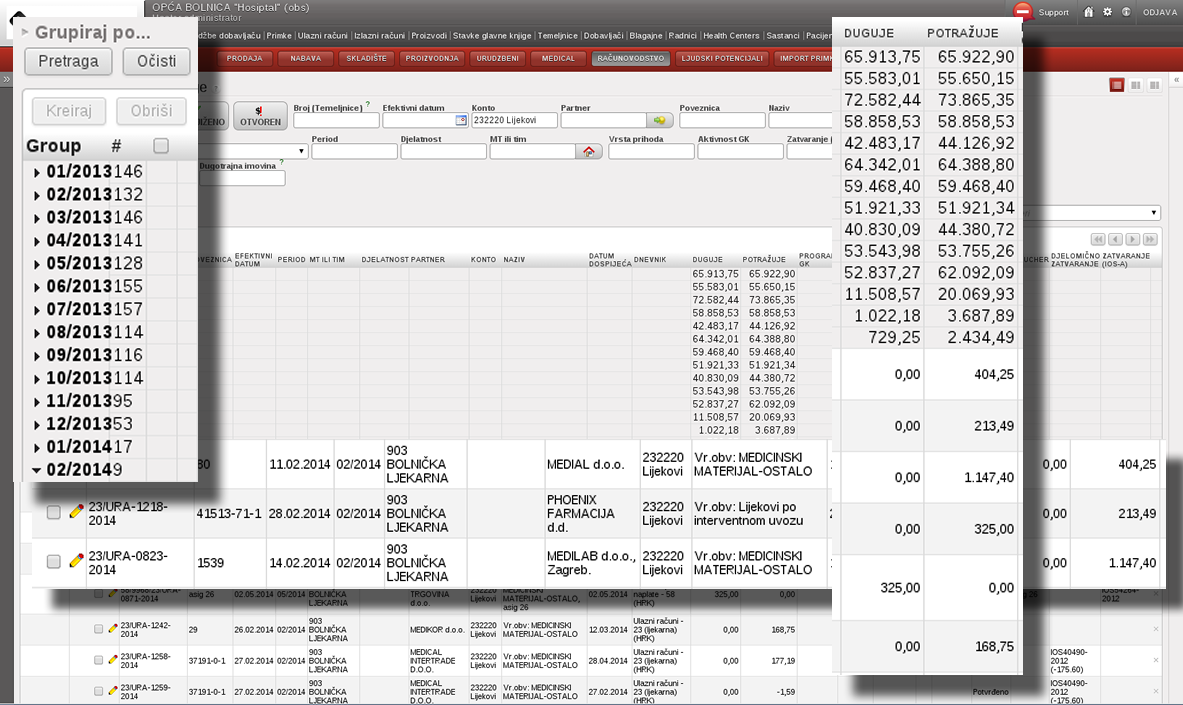1183x705 pixels.
Task: Switch to SKLADIŠTE tab
Action: point(366,58)
